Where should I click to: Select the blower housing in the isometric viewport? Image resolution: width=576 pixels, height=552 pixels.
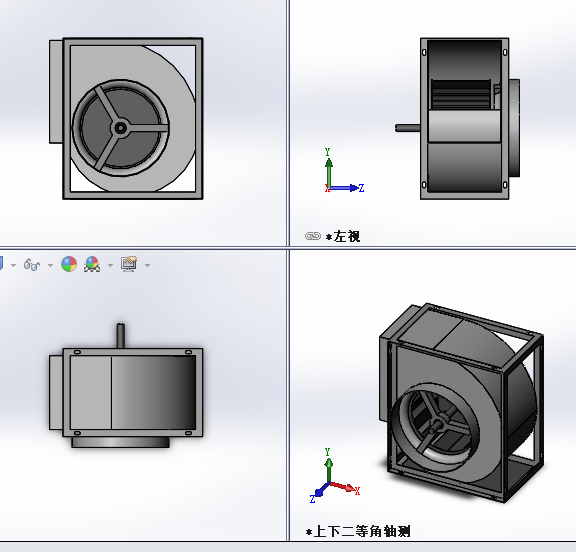click(x=461, y=403)
